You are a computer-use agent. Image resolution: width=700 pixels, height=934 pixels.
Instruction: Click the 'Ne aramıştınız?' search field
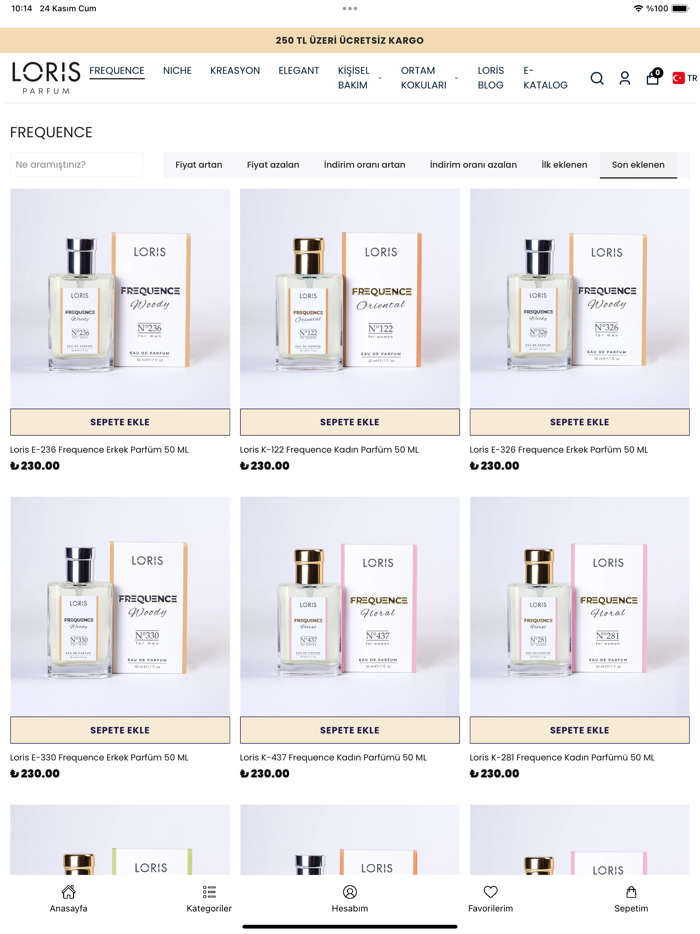click(77, 164)
